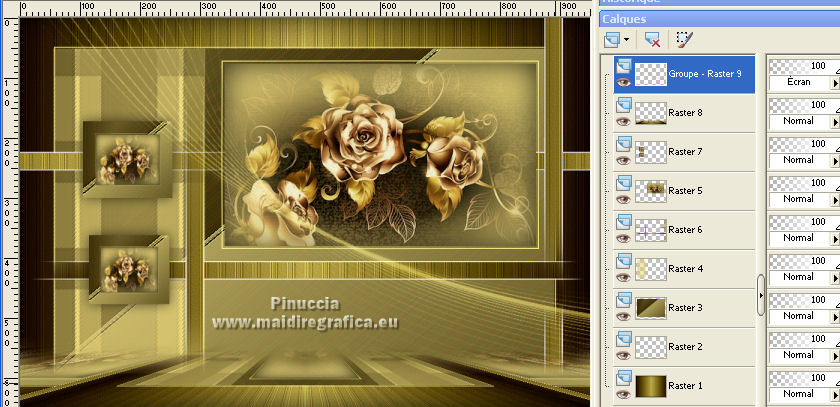Click the opacity slider of Raster 1
The height and width of the screenshot is (407, 840).
(804, 380)
